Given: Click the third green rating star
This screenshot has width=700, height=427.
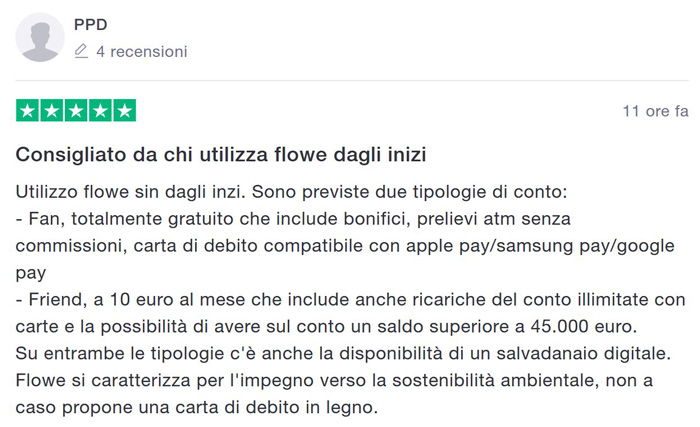Looking at the screenshot, I should pos(76,111).
